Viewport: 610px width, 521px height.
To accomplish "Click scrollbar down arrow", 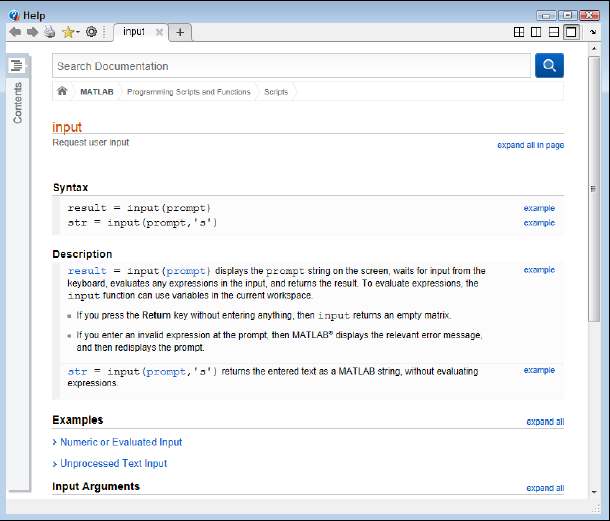I will (x=594, y=492).
